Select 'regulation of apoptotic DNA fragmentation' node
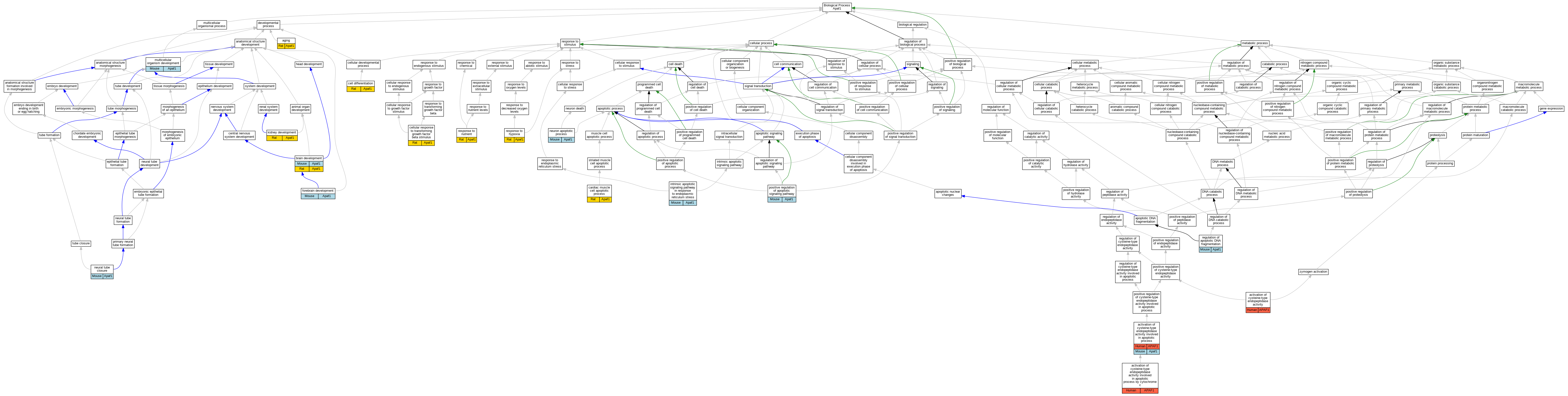Viewport: 1568px width, 396px height. tap(1210, 243)
